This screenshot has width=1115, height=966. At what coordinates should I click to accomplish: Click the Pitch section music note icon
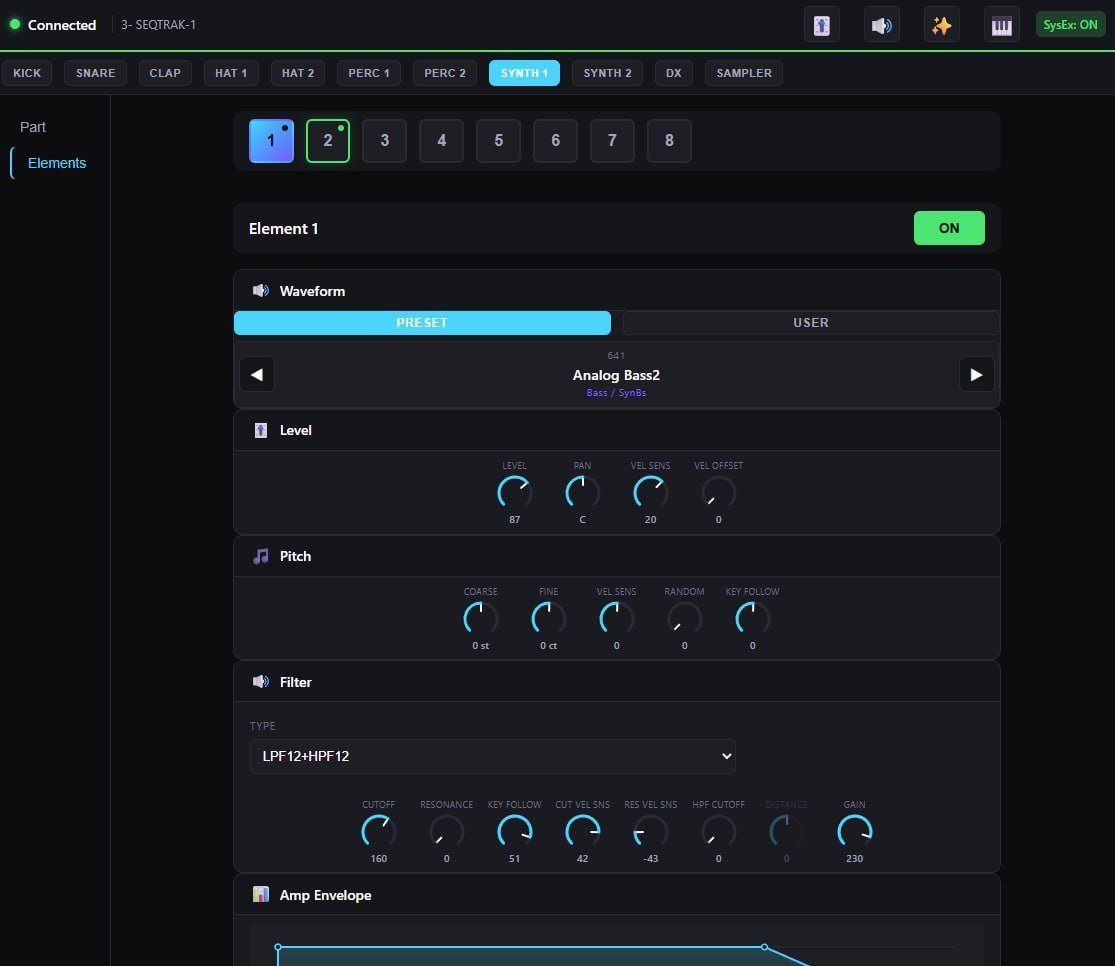(261, 556)
